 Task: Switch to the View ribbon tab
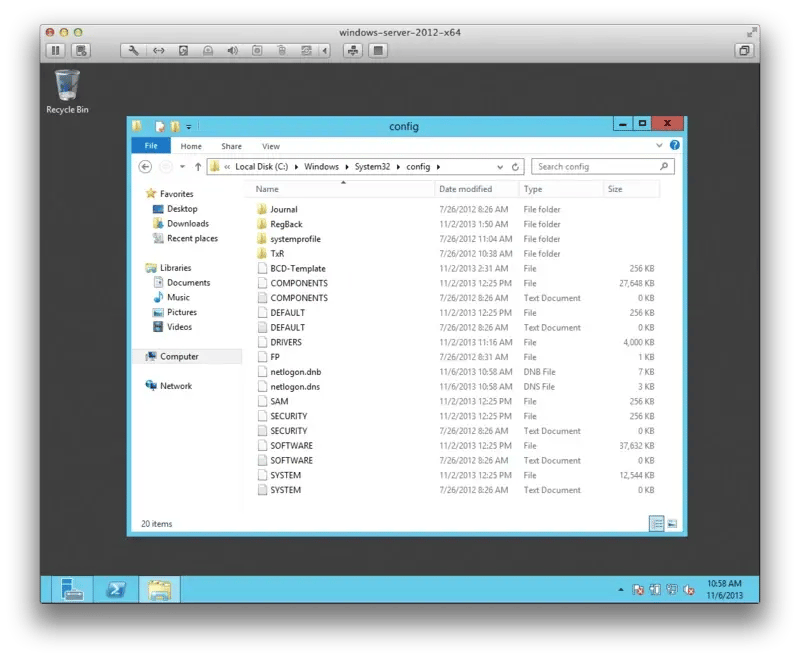[x=270, y=146]
